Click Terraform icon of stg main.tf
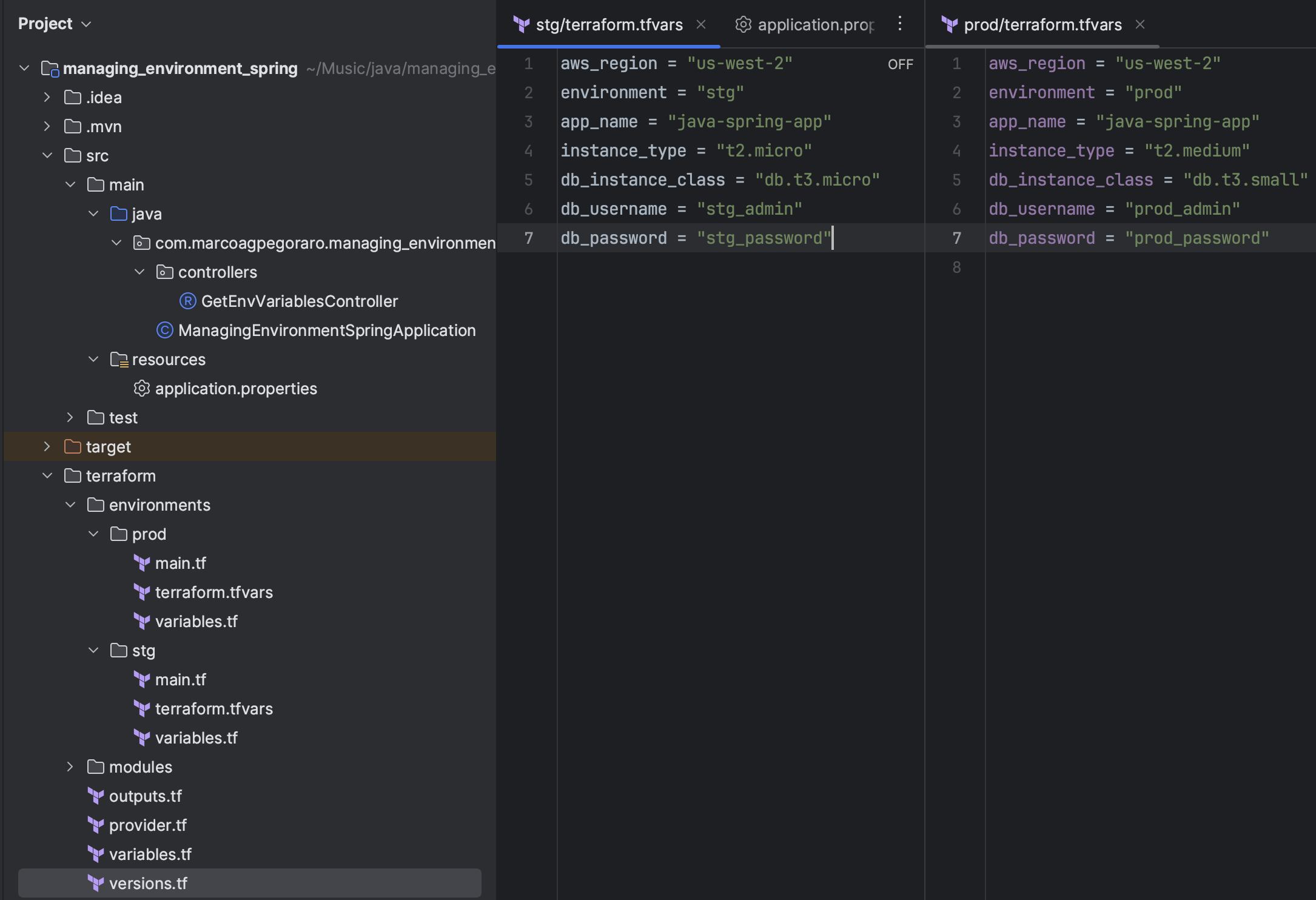 (x=142, y=679)
